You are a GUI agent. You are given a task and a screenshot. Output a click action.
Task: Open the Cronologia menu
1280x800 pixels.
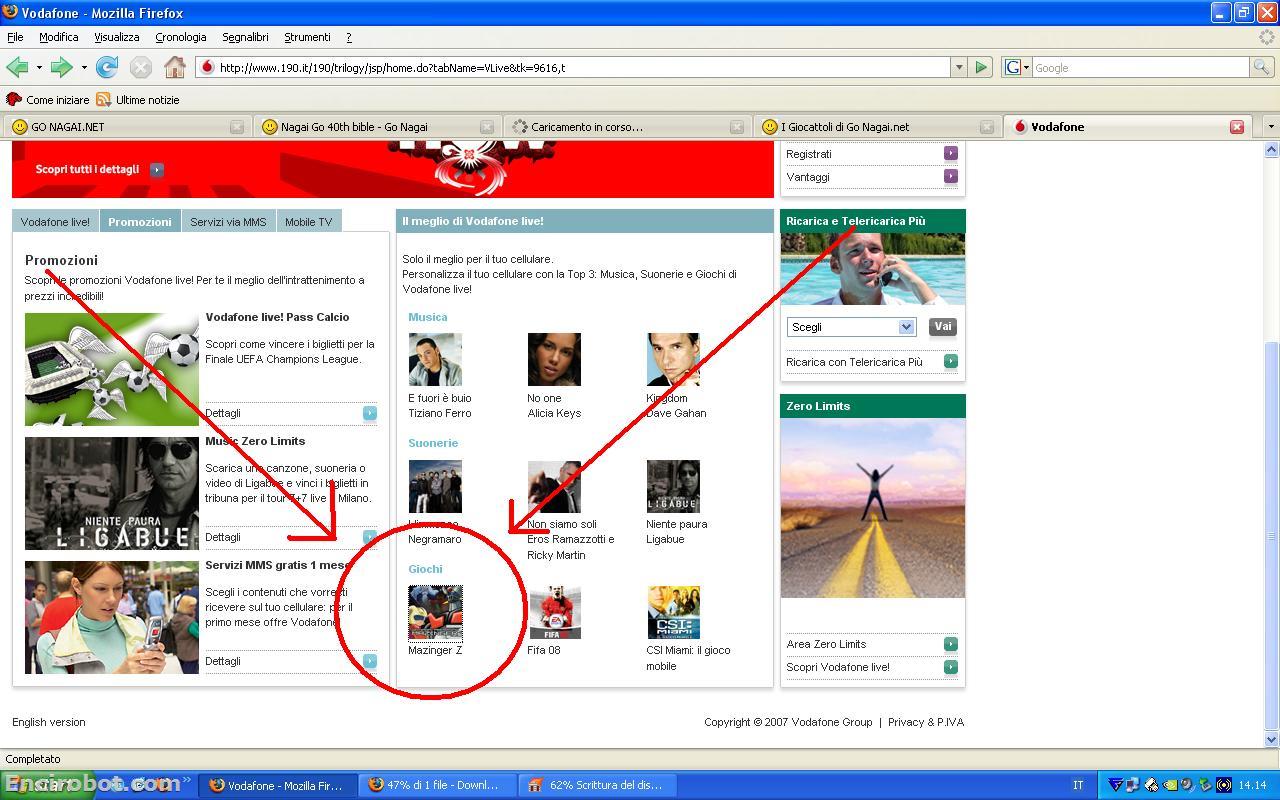tap(181, 37)
